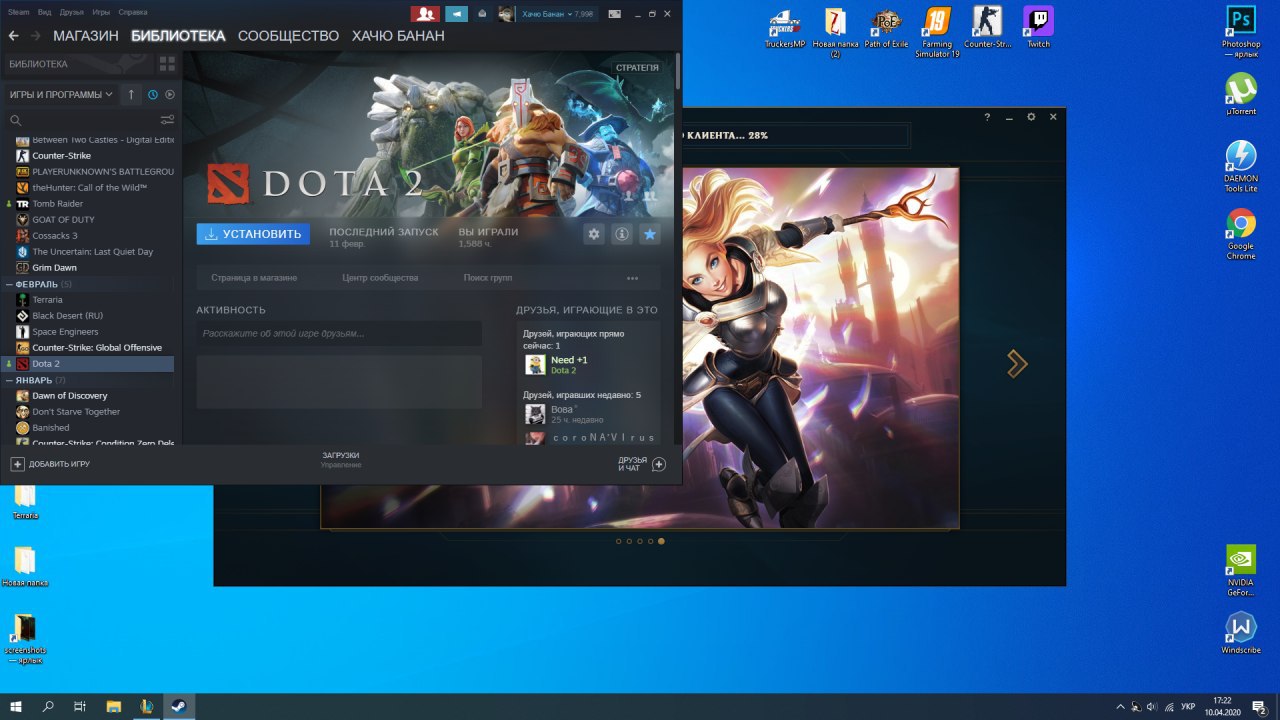
Task: Click the Установить install button
Action: pyautogui.click(x=253, y=234)
